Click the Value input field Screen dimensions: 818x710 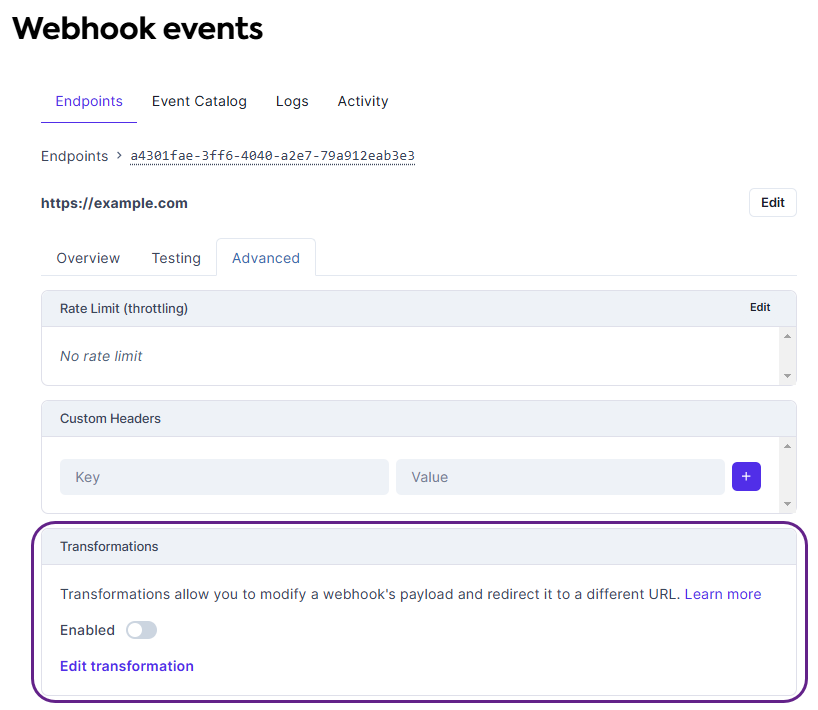[x=560, y=476]
